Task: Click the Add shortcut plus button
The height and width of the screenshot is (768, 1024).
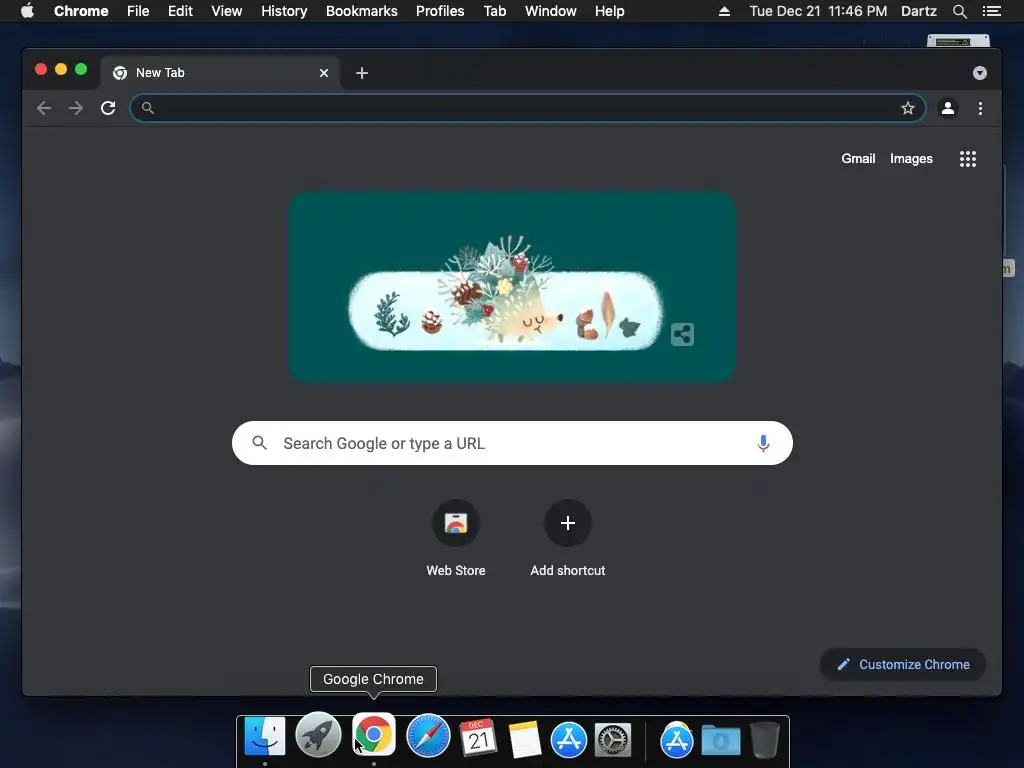Action: coord(568,523)
